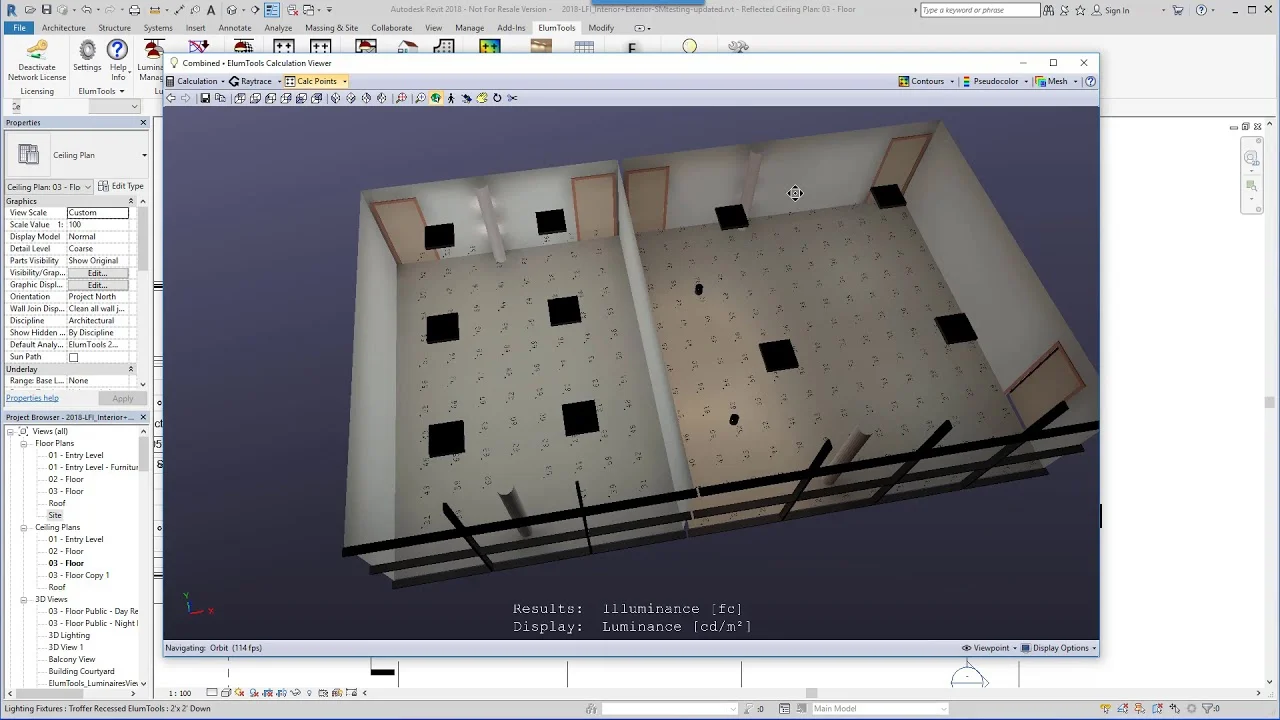
Task: Click the thin lines toggle icon in quick access
Action: [272, 10]
